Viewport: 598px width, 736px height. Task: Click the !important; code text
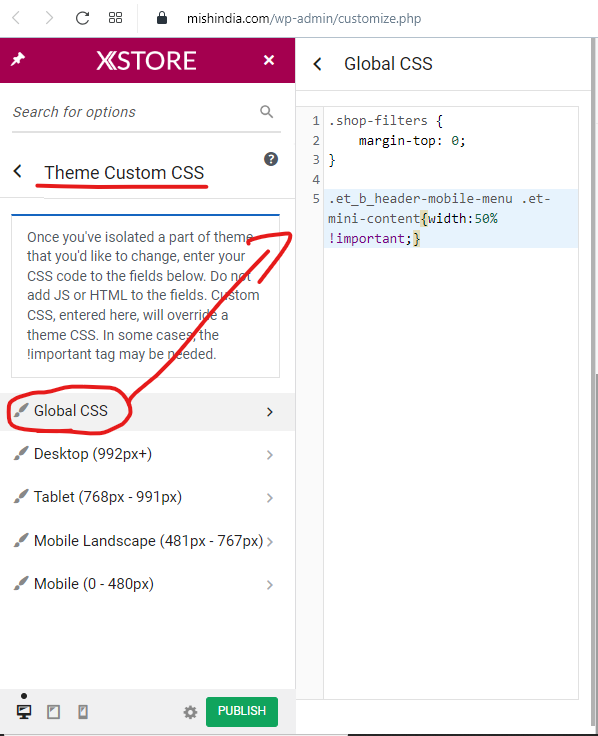click(x=369, y=238)
